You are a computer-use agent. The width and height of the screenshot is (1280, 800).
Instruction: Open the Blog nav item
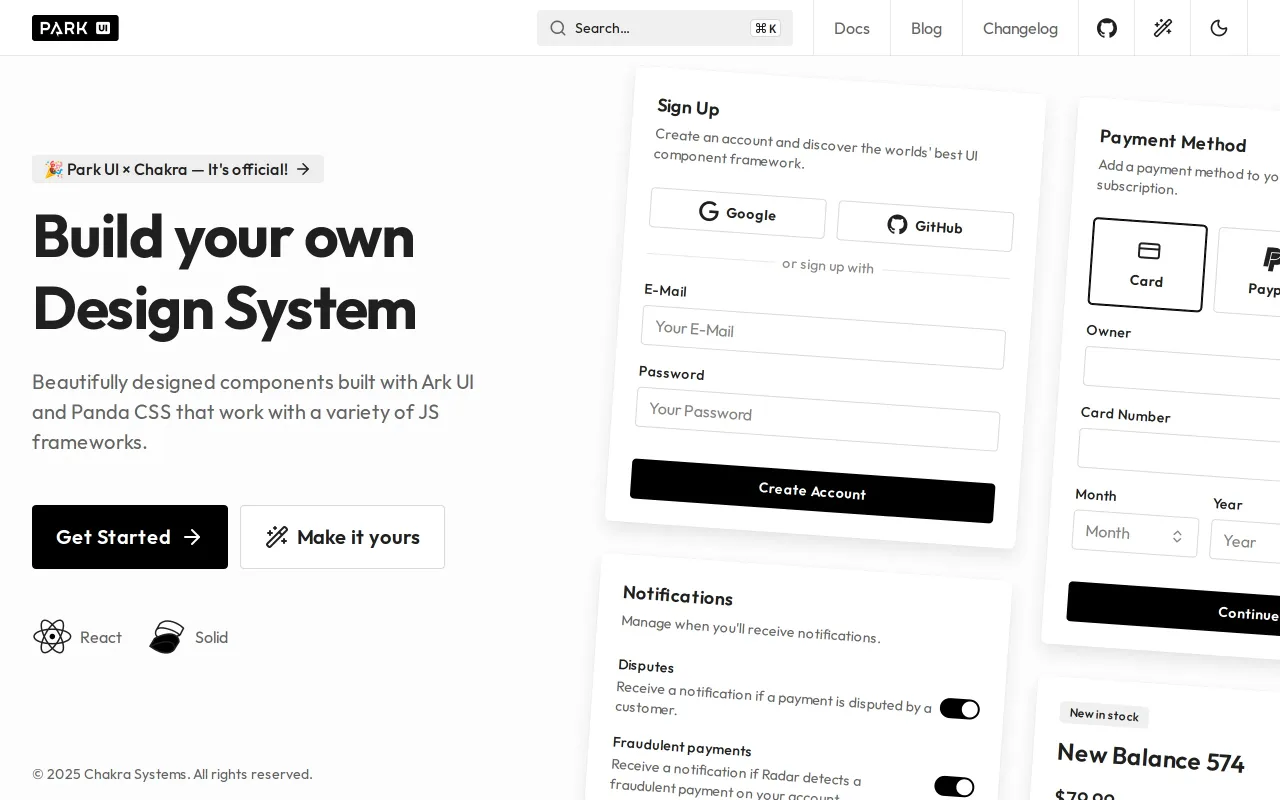pos(926,28)
